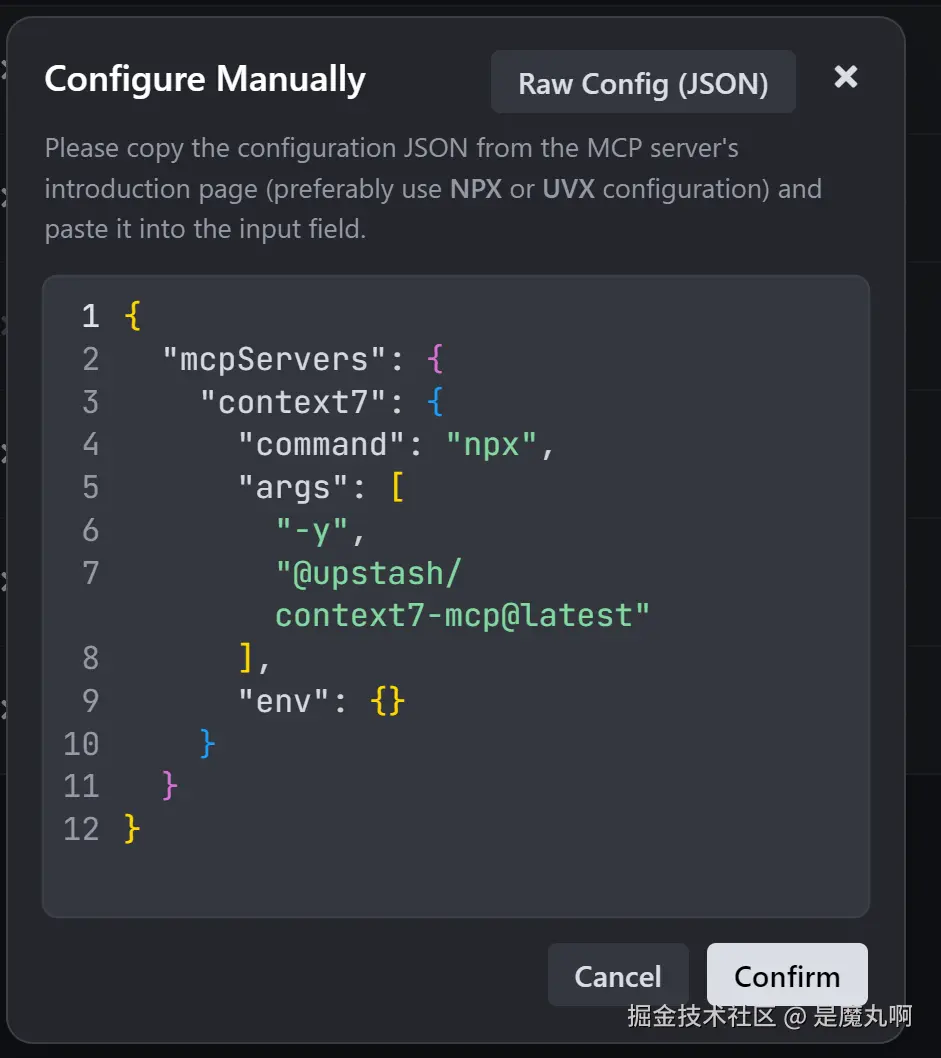Click the "args" key in the editor
Viewport: 941px width, 1058px height.
click(294, 487)
